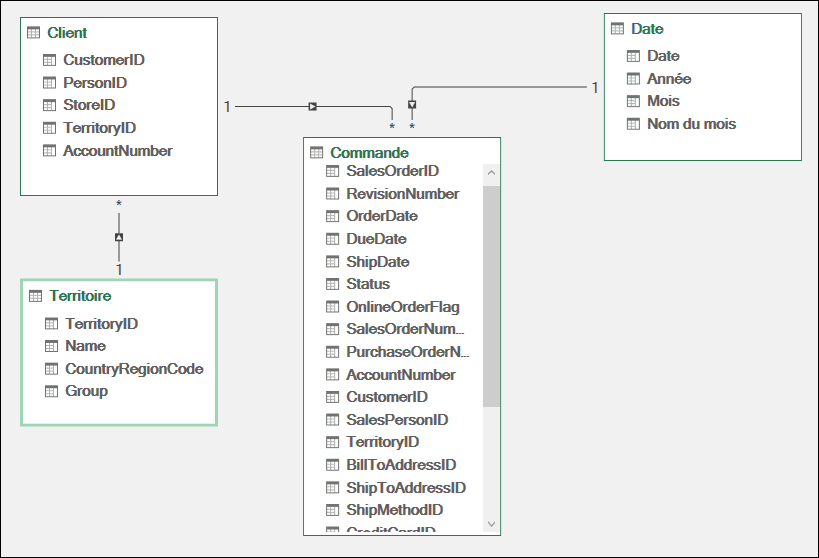Click the Group field in Territoire
This screenshot has width=819, height=558.
tap(86, 391)
